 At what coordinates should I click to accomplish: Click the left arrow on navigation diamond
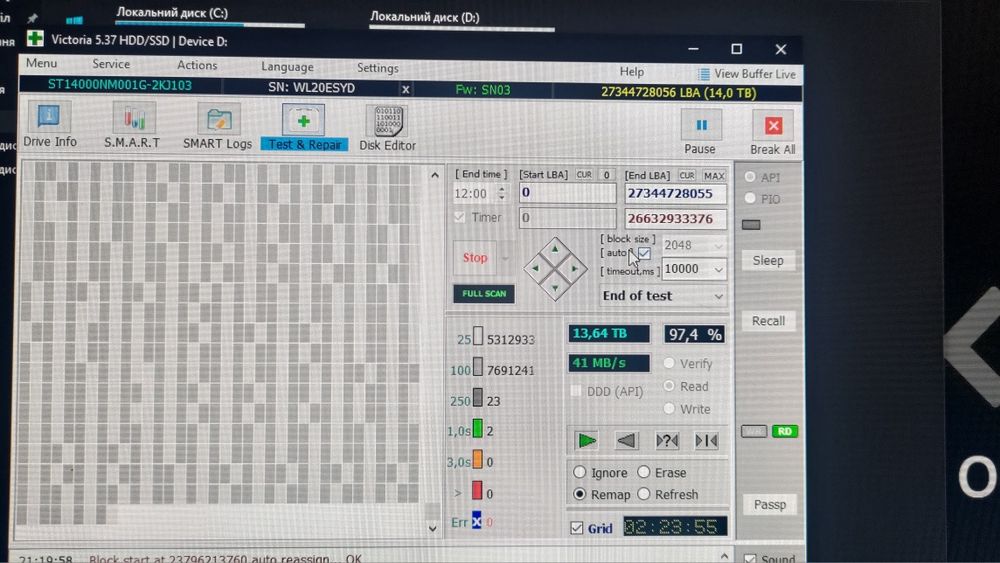pos(535,268)
